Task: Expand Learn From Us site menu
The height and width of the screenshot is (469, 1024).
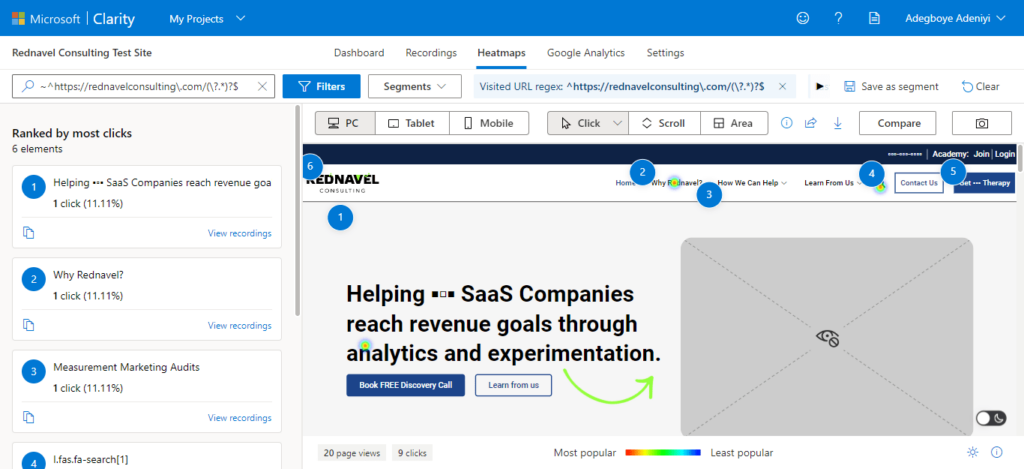Action: click(833, 183)
